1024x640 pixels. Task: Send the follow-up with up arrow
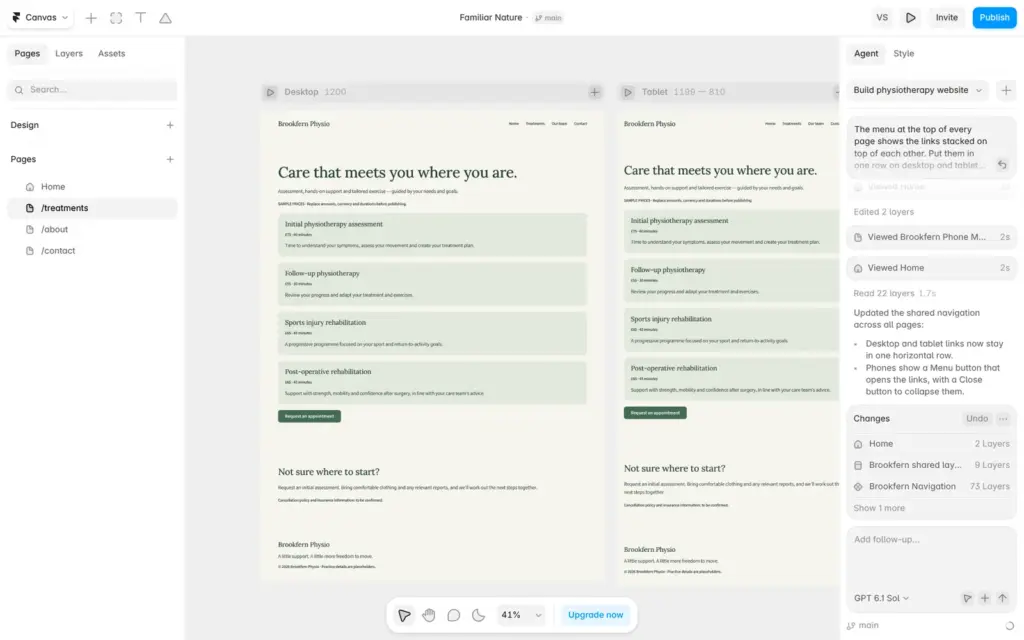click(1002, 598)
